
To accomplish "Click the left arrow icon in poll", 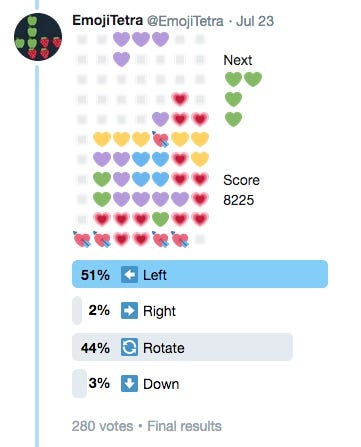I will (x=129, y=275).
